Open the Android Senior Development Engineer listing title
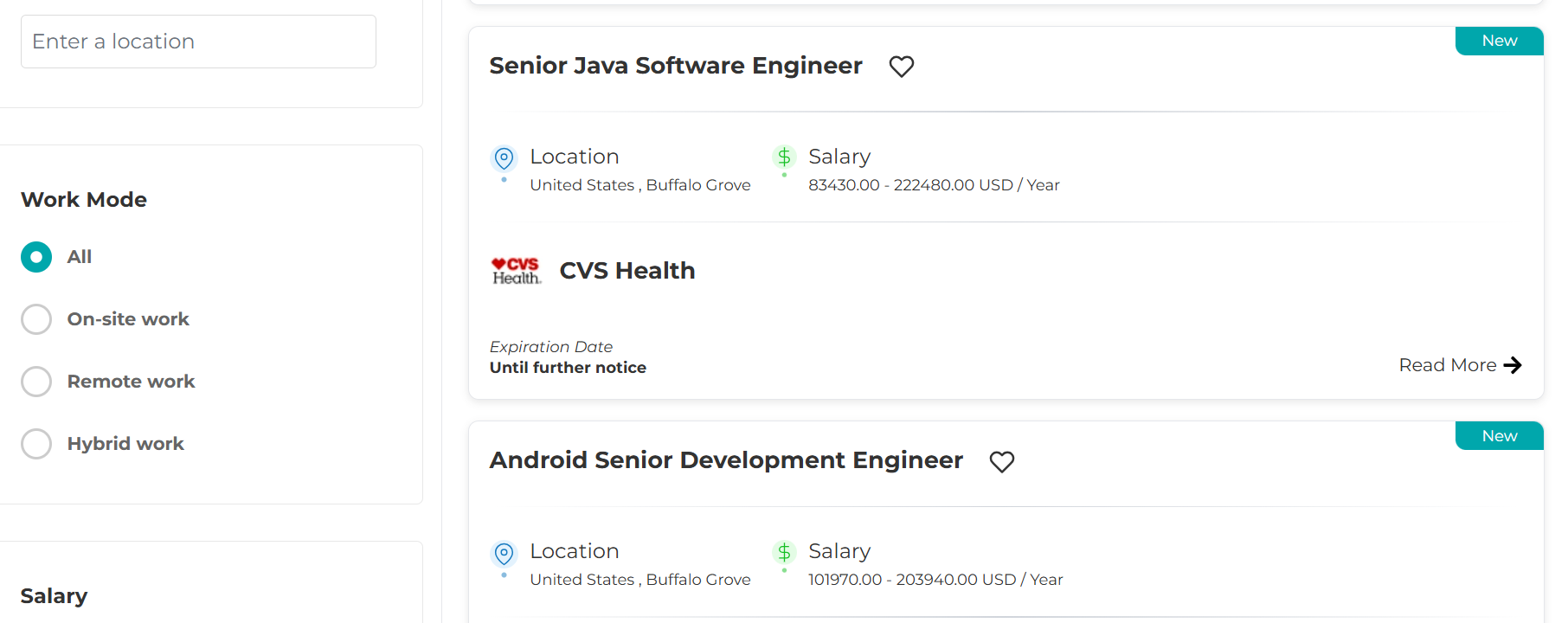1568x623 pixels. [726, 460]
